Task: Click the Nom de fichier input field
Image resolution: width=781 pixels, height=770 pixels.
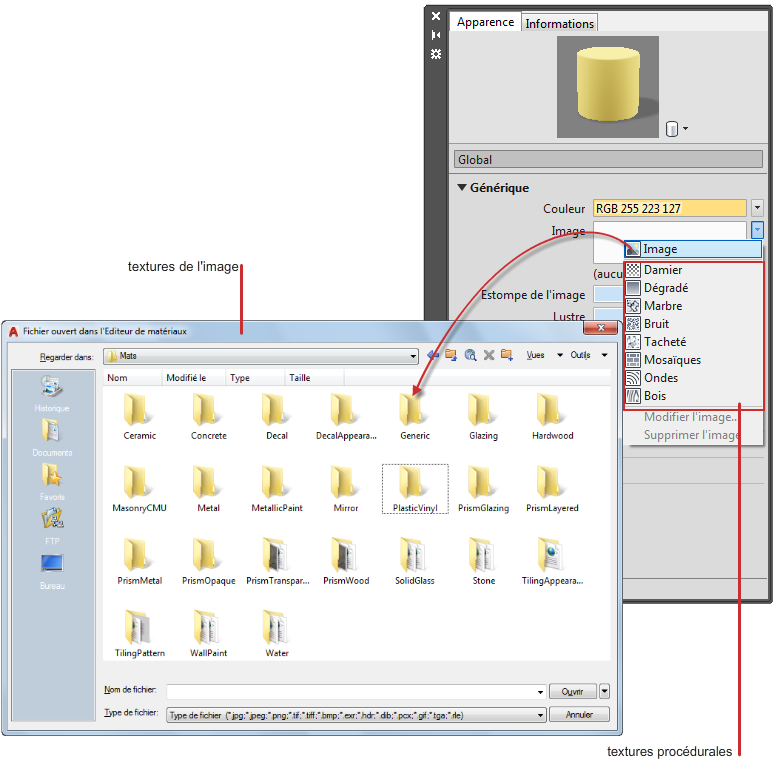Action: coord(356,692)
